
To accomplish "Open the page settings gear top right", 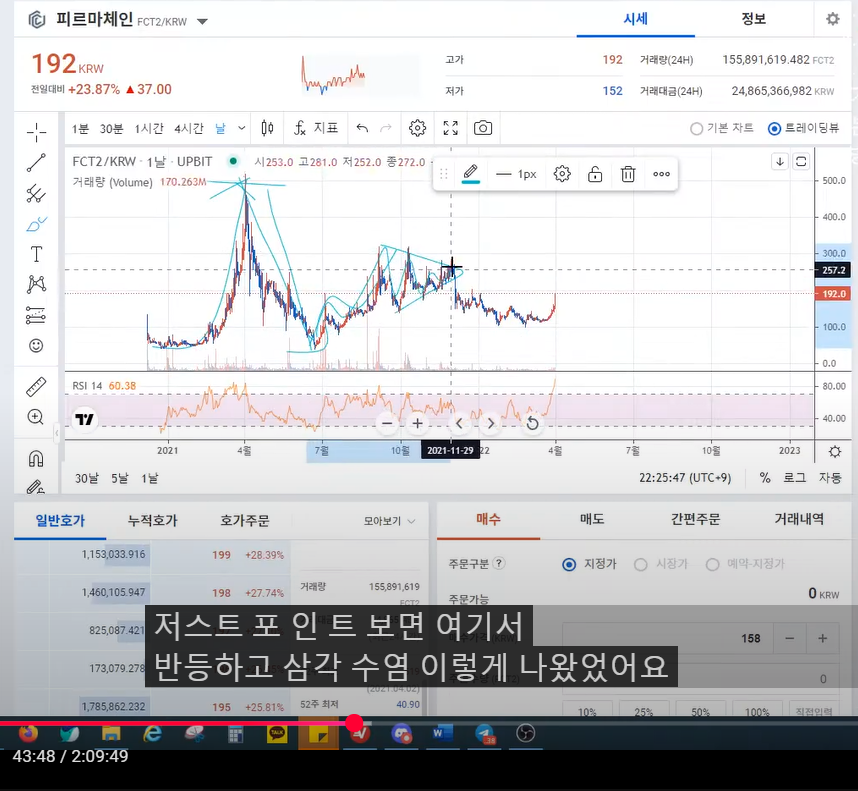I will [x=832, y=19].
